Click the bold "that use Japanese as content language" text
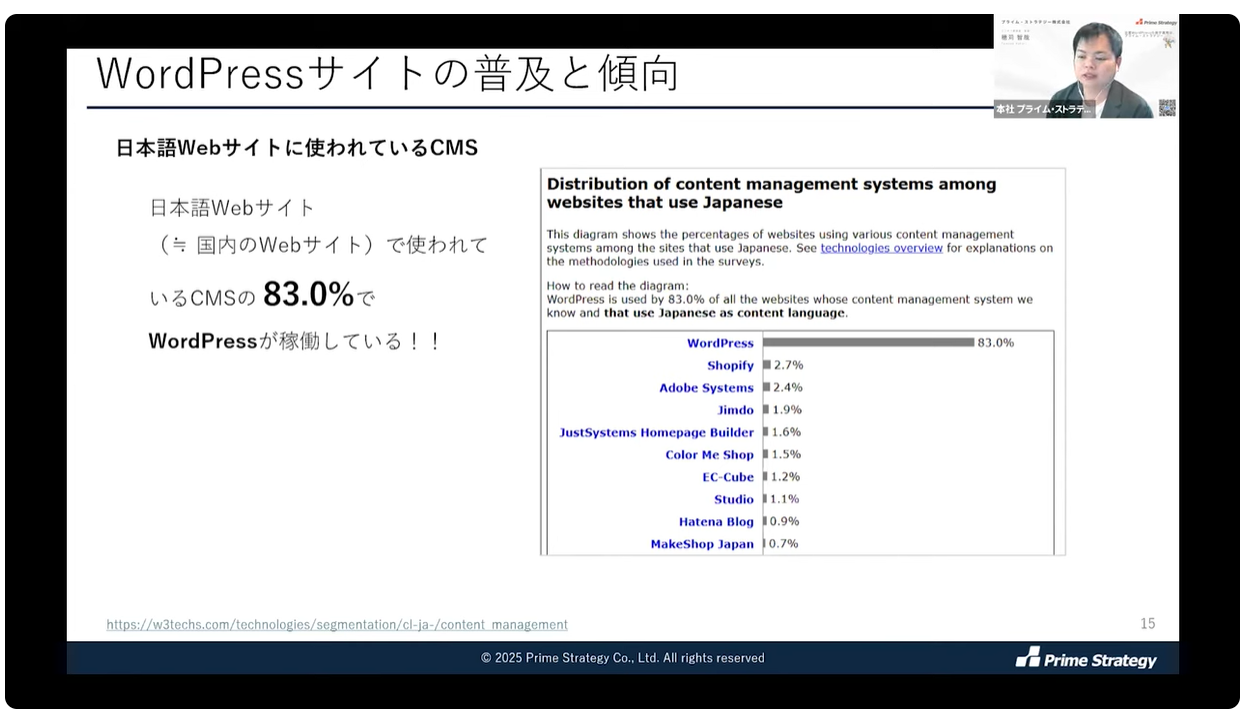Image resolution: width=1243 pixels, height=716 pixels. coord(725,313)
